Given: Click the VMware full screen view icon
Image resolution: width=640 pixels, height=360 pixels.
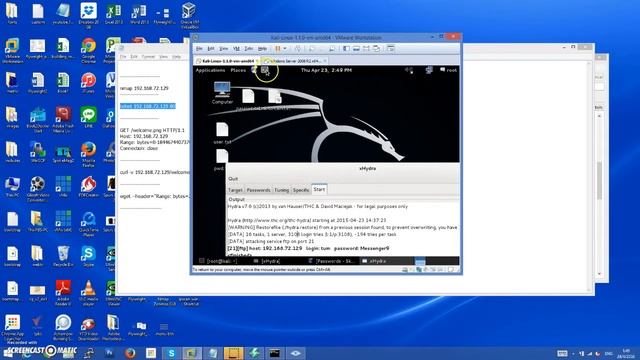Looking at the screenshot, I should tap(366, 49).
